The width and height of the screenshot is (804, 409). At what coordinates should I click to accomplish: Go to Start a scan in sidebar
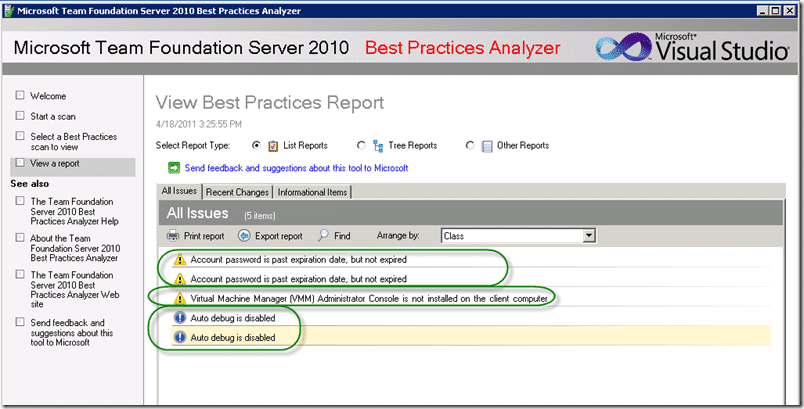click(x=53, y=116)
